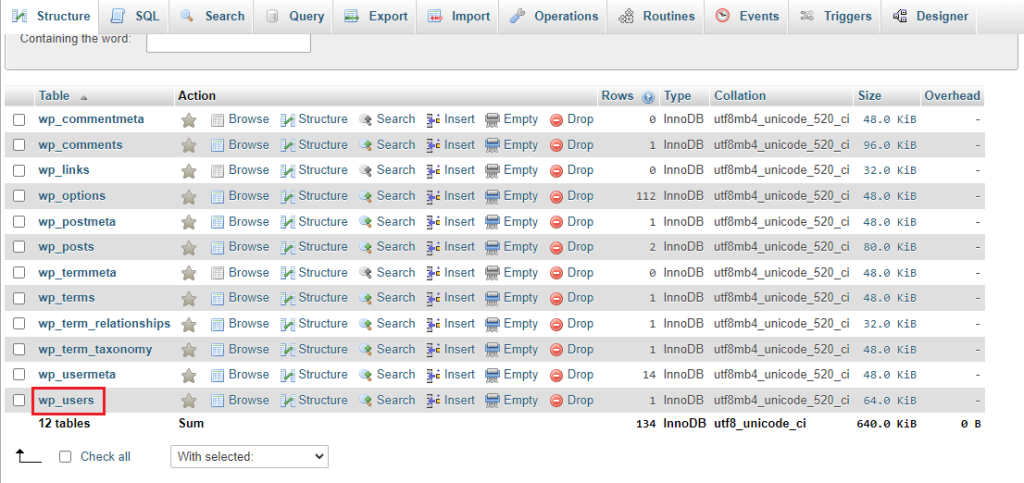Click Drop text link for wp_comments
Screen dimensions: 1024x483
(581, 145)
